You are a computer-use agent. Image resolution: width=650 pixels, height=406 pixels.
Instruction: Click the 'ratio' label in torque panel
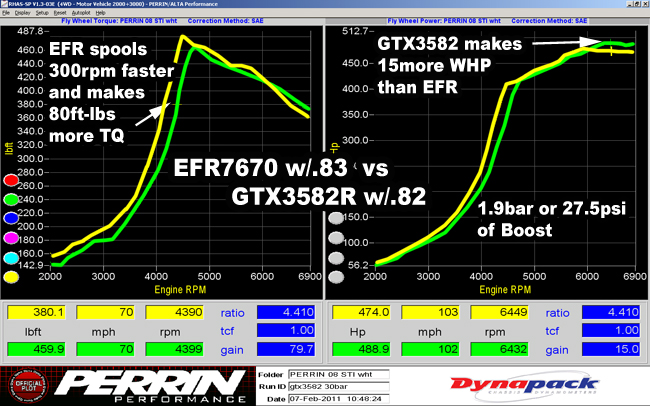232,313
